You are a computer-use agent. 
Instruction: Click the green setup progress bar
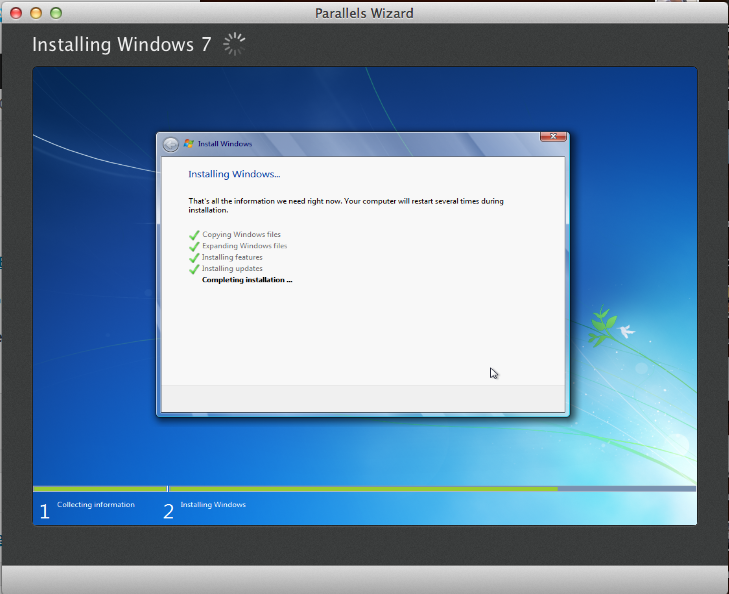(364, 489)
